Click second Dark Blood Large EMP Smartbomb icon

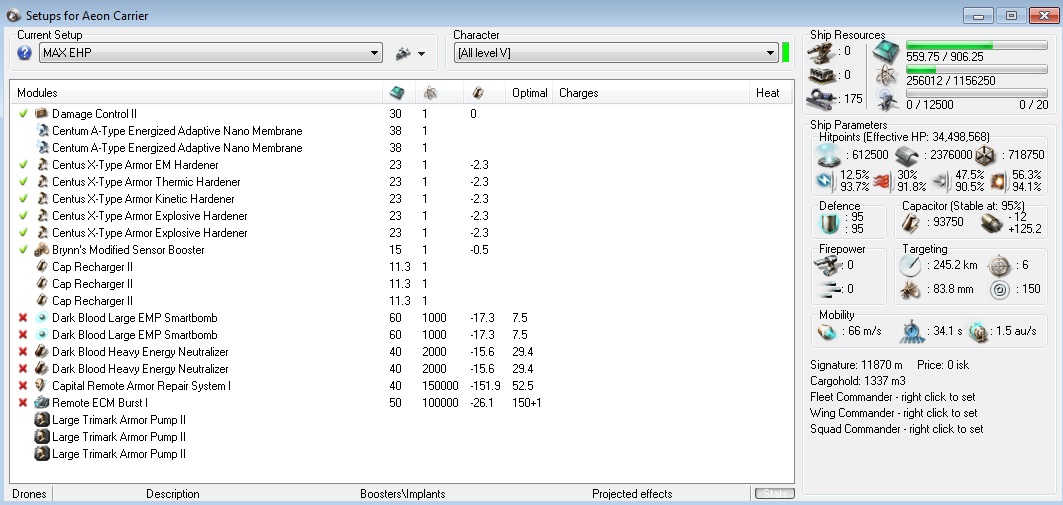[x=41, y=335]
